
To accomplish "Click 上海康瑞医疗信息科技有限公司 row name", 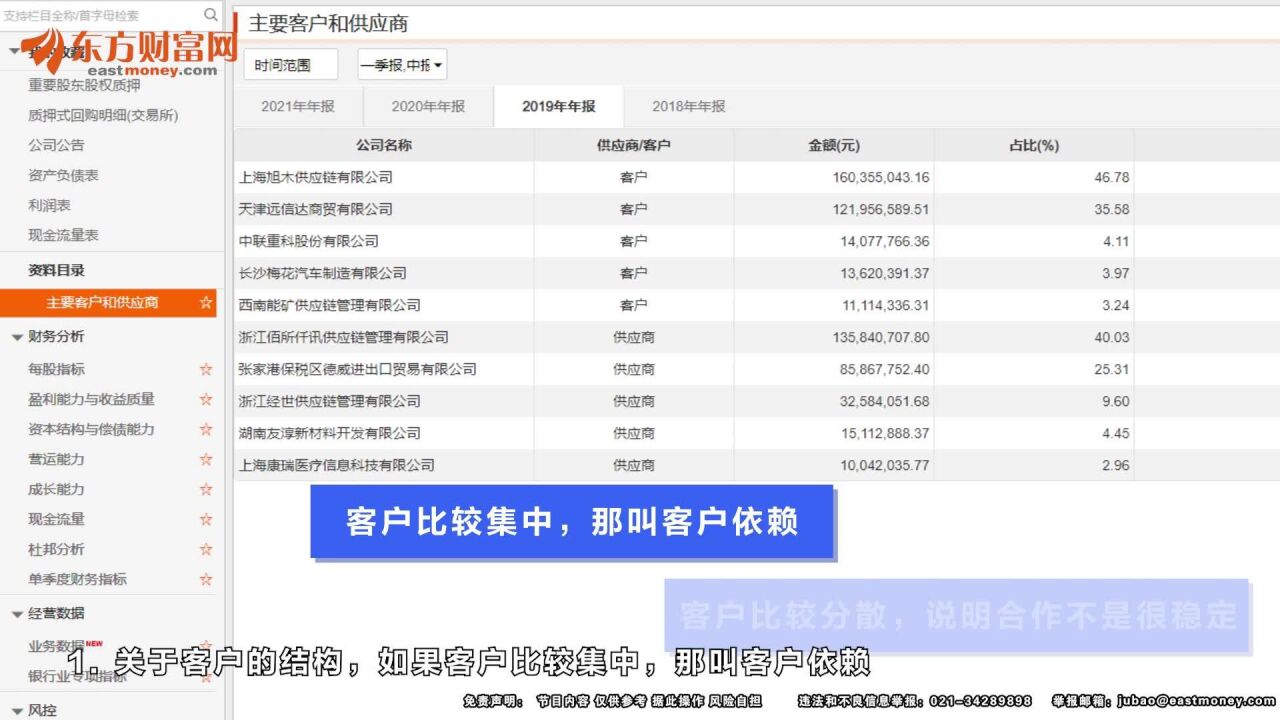I will [337, 465].
